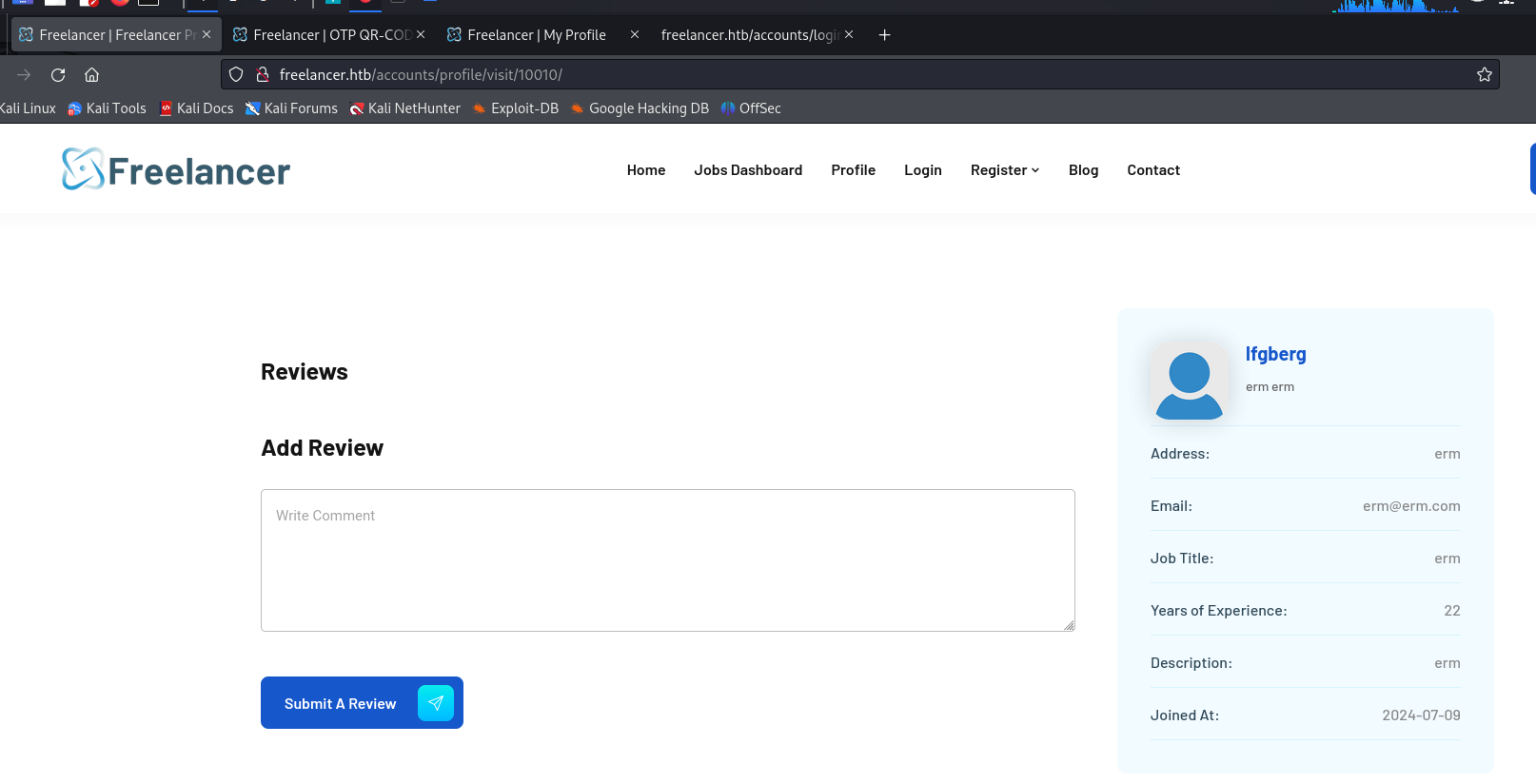Click the Freelancer logo
Viewport: 1536px width, 784px height.
(x=176, y=170)
